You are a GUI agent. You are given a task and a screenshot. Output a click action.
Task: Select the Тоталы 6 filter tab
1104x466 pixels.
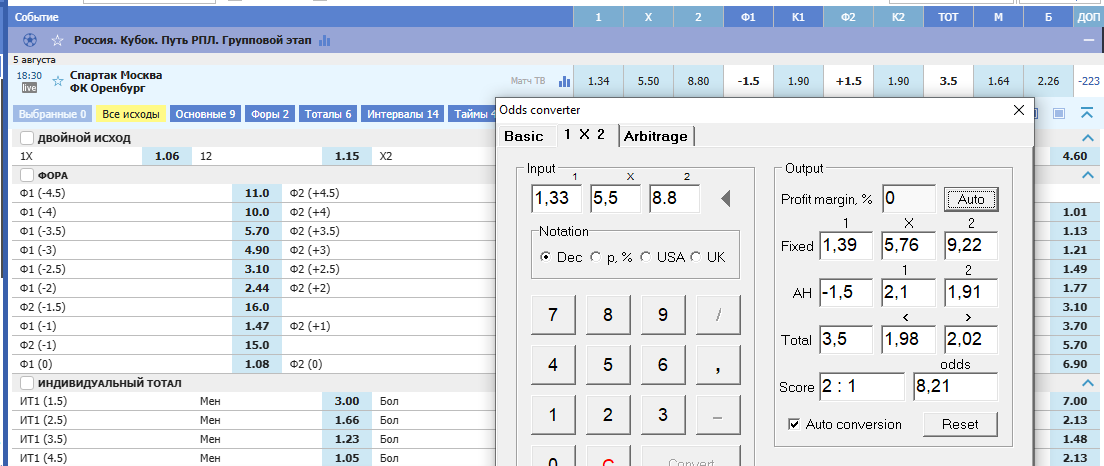coord(328,114)
